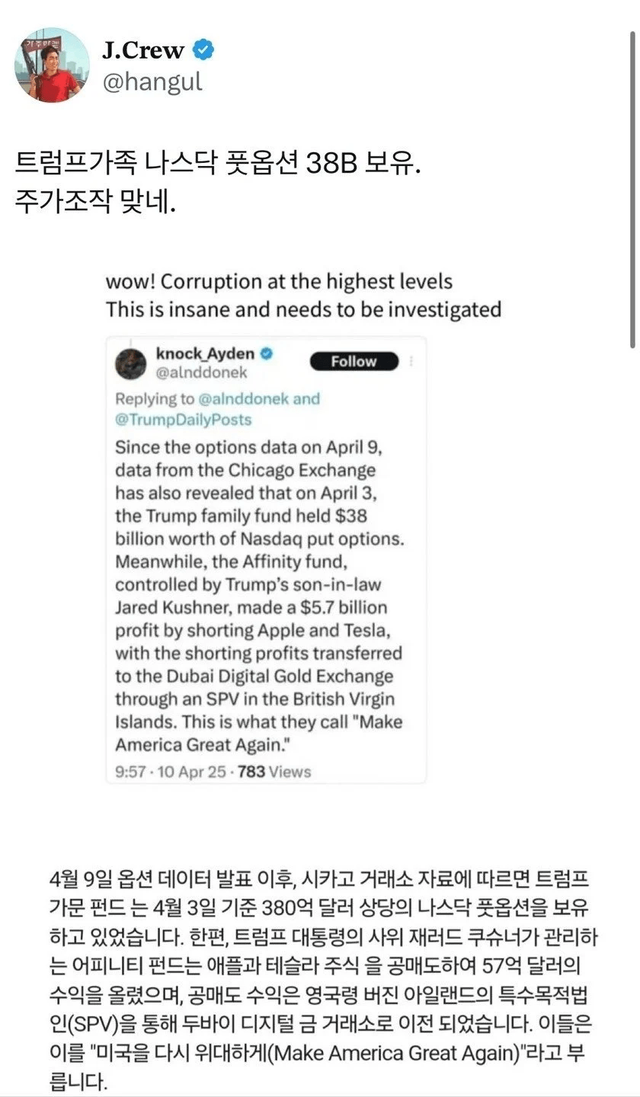Click knock_Ayden's verified checkmark badge

(268, 353)
